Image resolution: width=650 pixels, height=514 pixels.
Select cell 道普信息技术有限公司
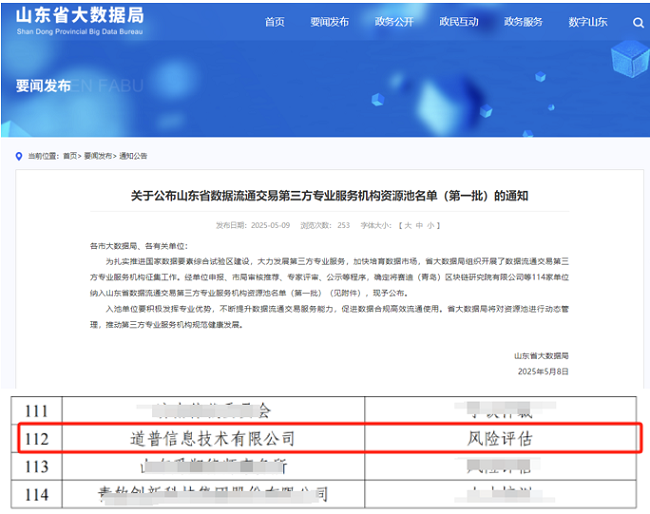(213, 439)
